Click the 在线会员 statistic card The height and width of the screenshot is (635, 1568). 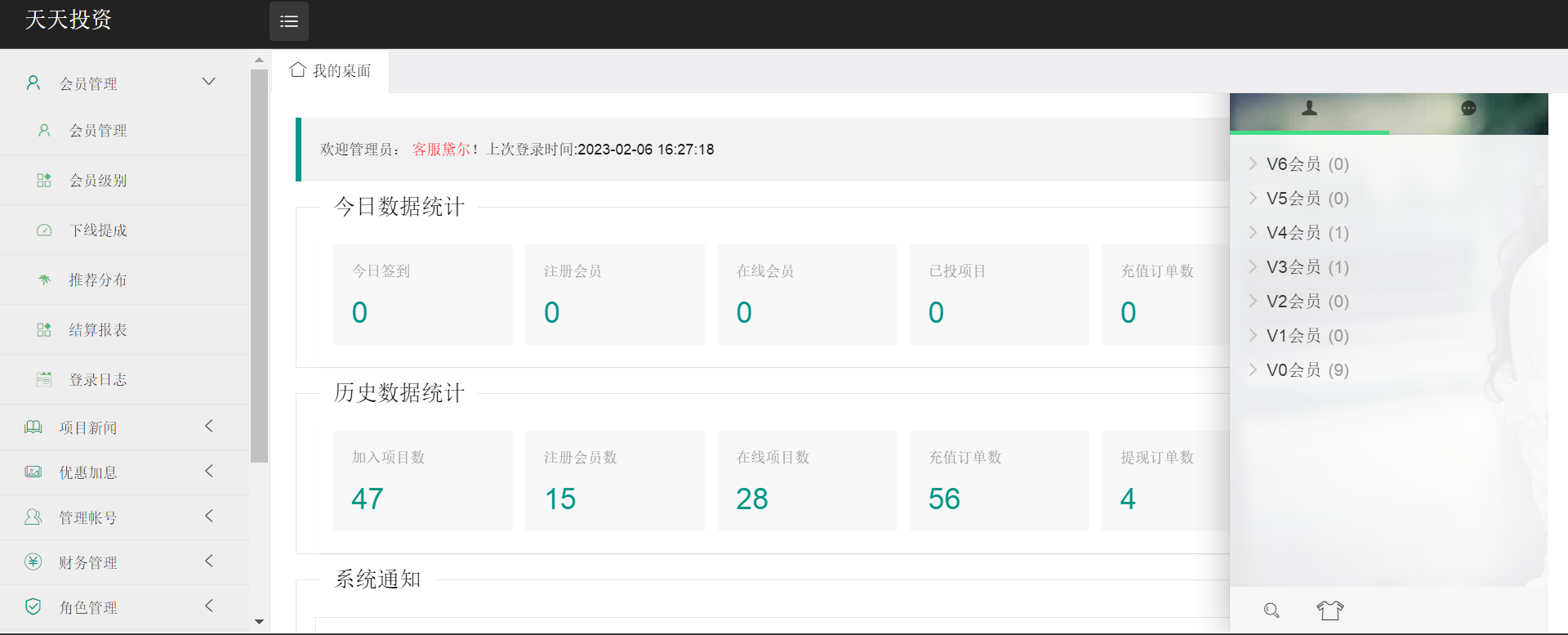pos(808,294)
